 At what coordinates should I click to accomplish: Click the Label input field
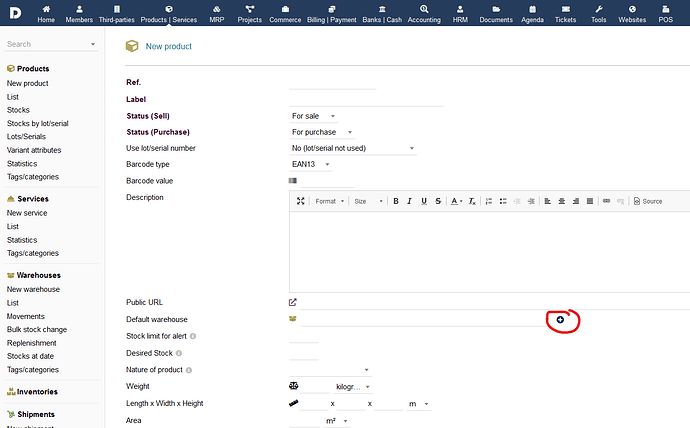[x=367, y=99]
